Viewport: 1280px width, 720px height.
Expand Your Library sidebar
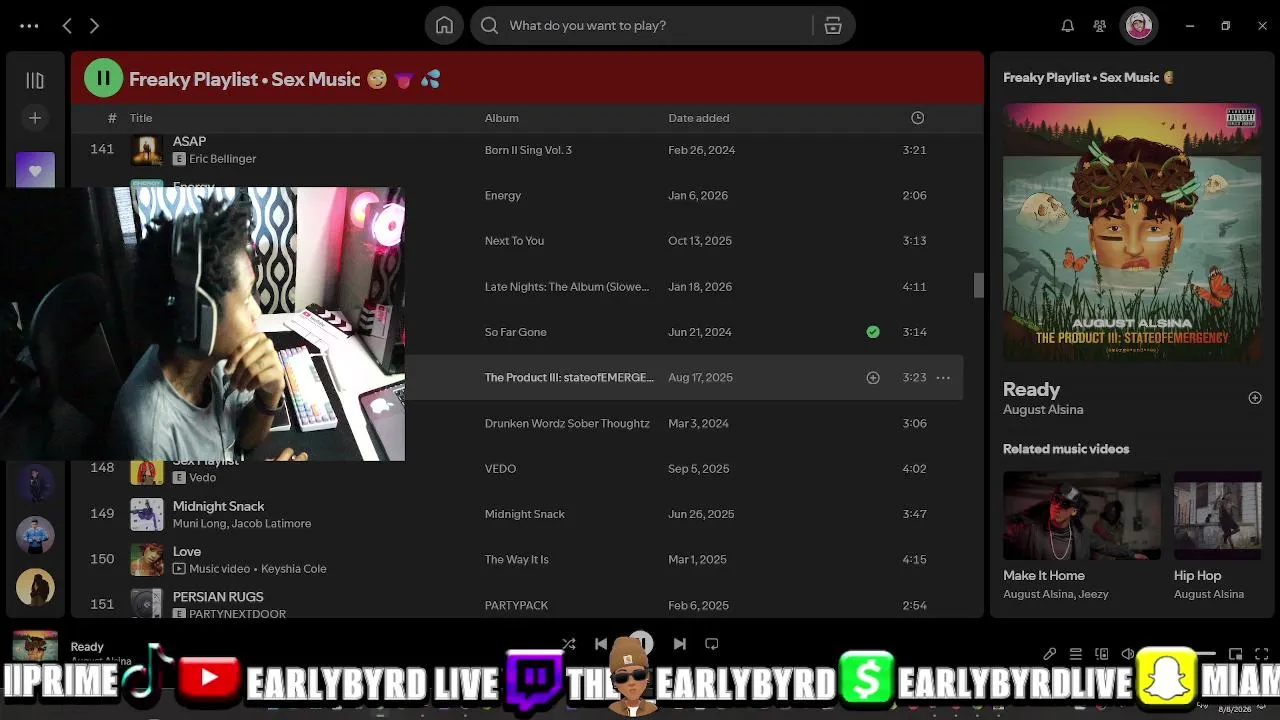(x=35, y=80)
